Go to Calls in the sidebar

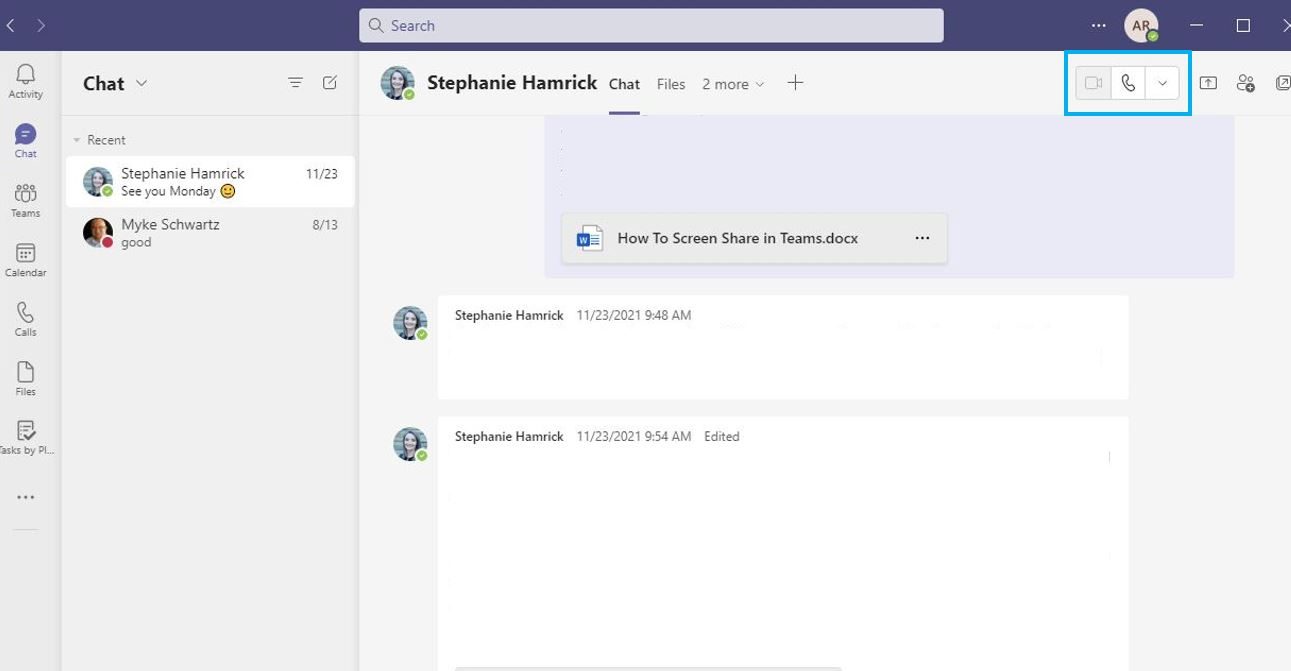[25, 319]
